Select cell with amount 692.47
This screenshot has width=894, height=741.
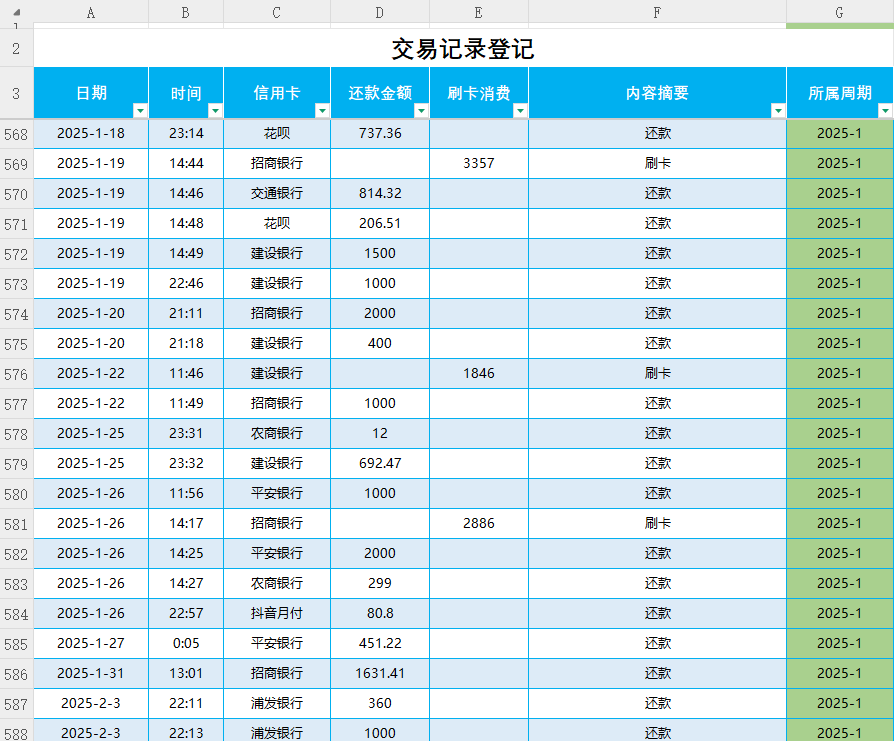[x=380, y=464]
